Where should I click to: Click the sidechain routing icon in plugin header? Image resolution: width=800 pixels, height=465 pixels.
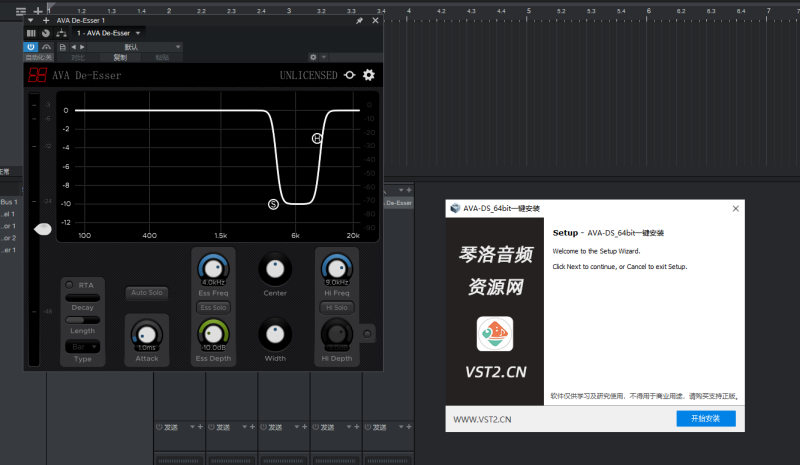pos(61,33)
